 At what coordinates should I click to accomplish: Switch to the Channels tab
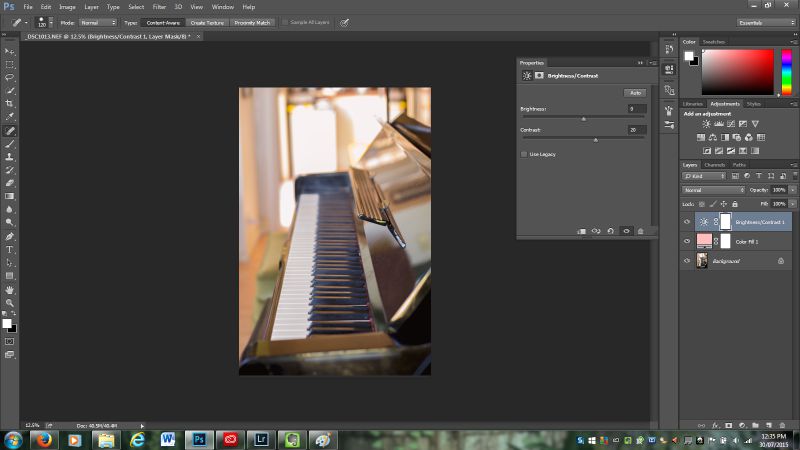click(714, 165)
